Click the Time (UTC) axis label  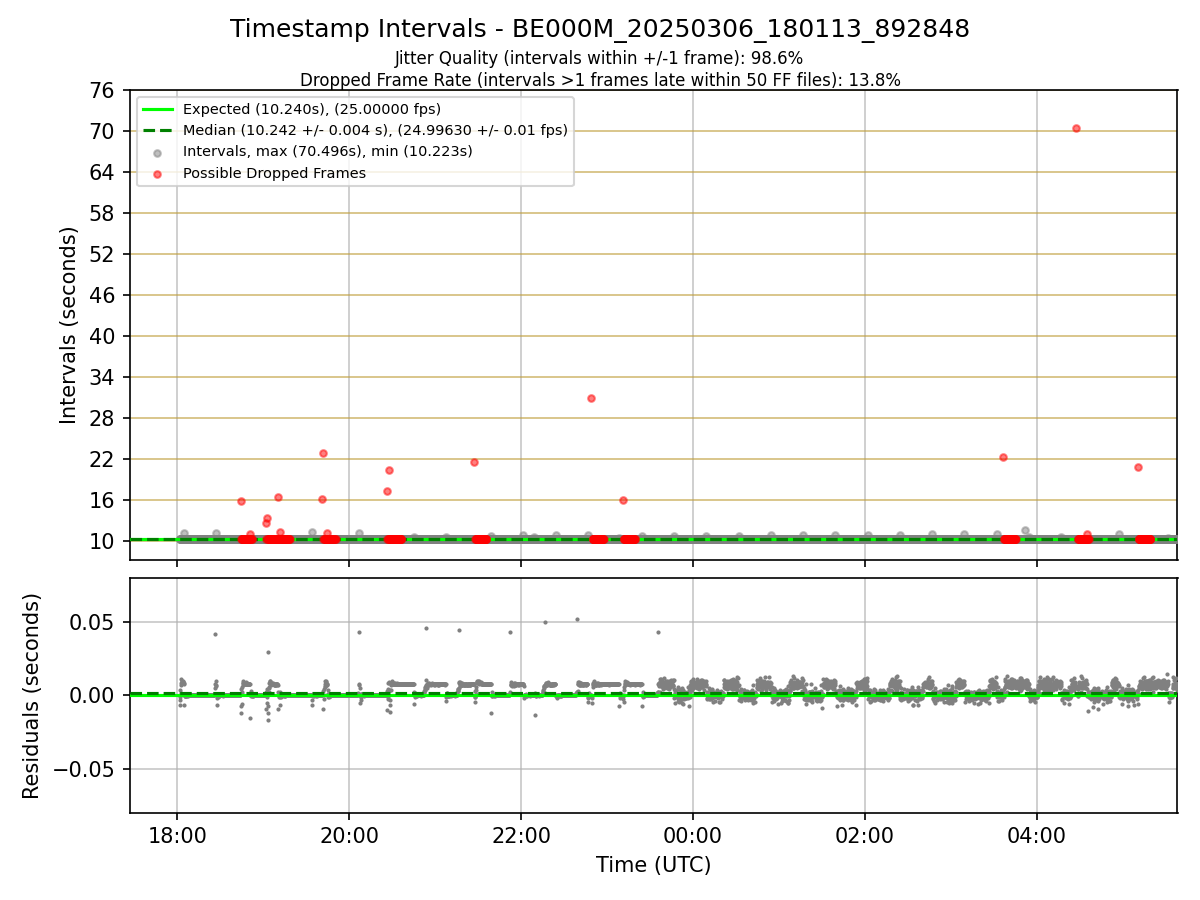(x=654, y=865)
